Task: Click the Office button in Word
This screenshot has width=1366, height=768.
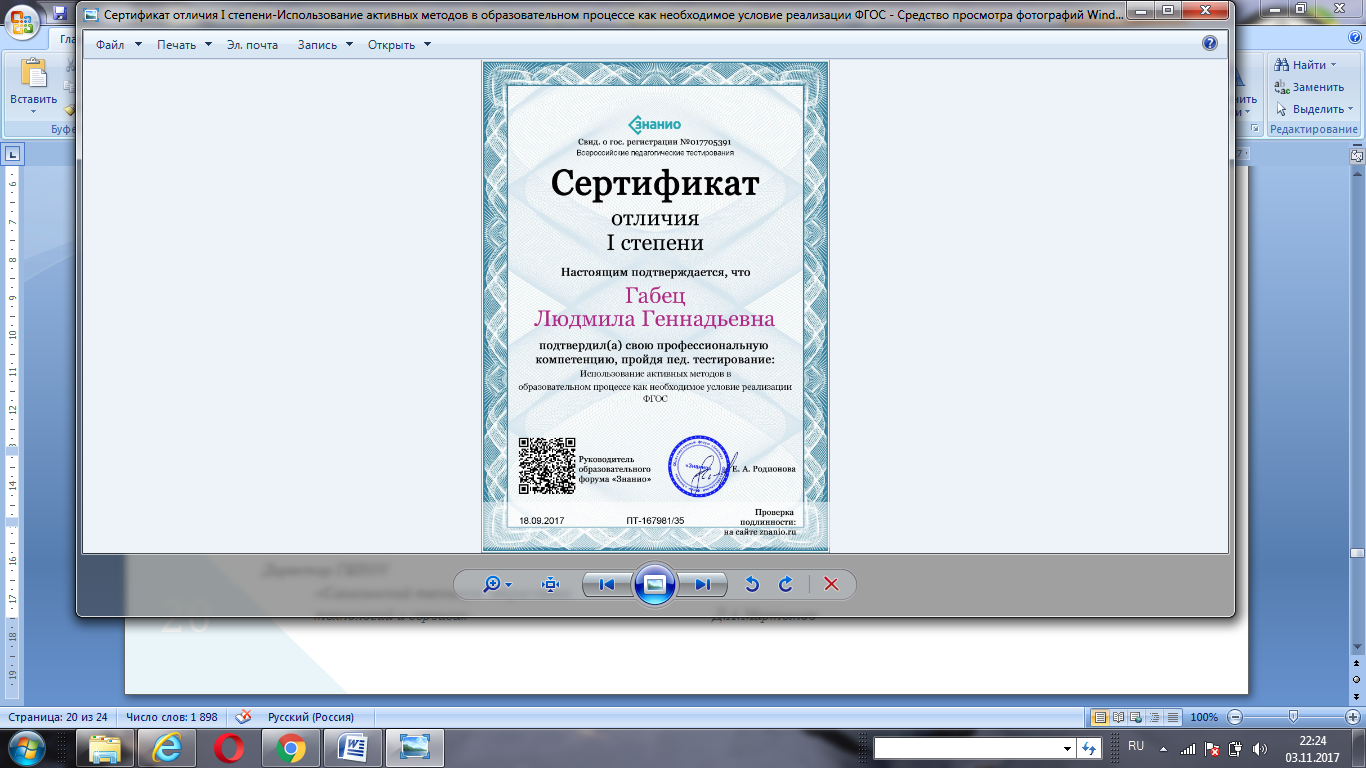Action: click(22, 20)
